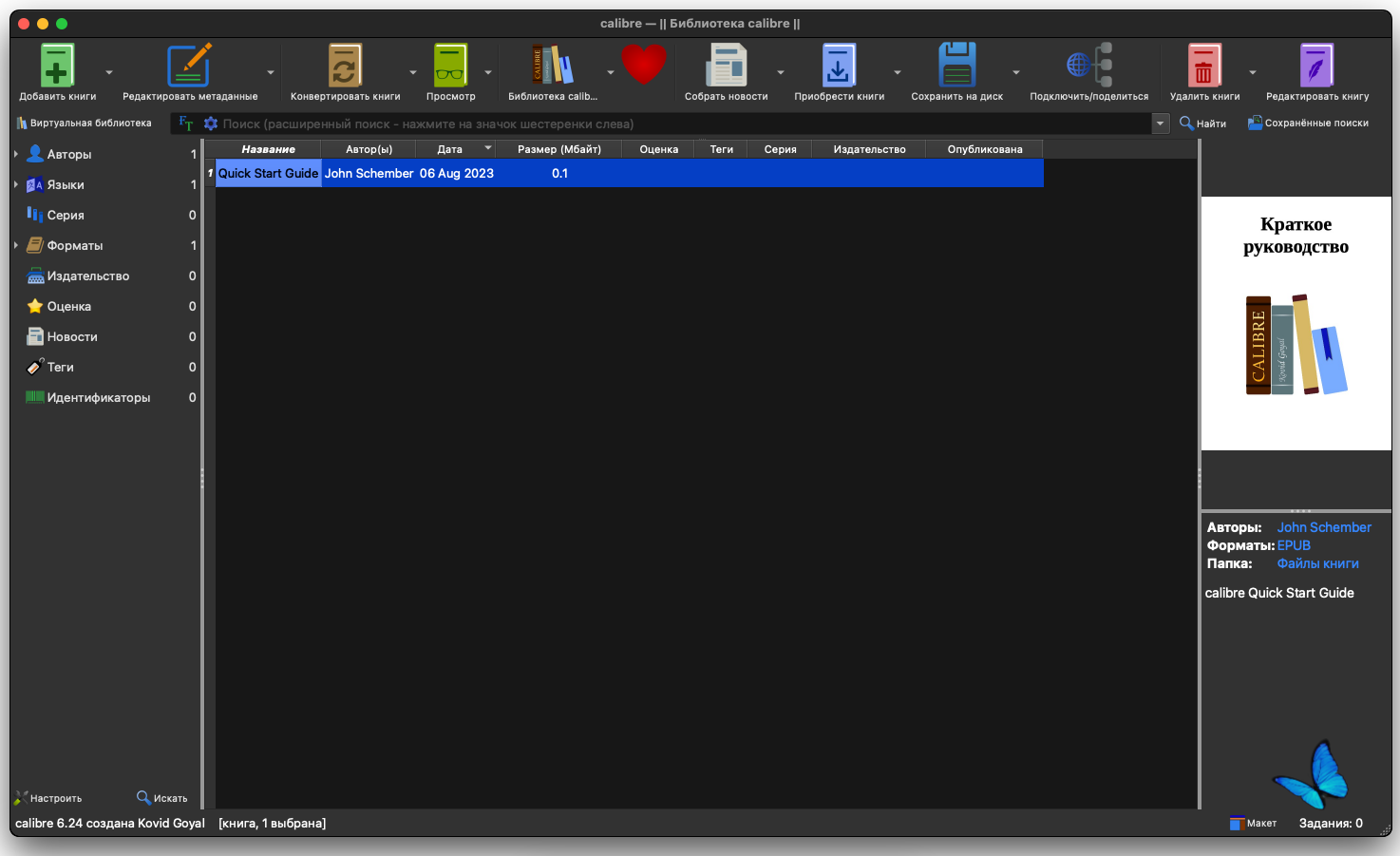The height and width of the screenshot is (856, 1400).
Task: Open the Библиотека calibre dropdown arrow
Action: [x=611, y=72]
